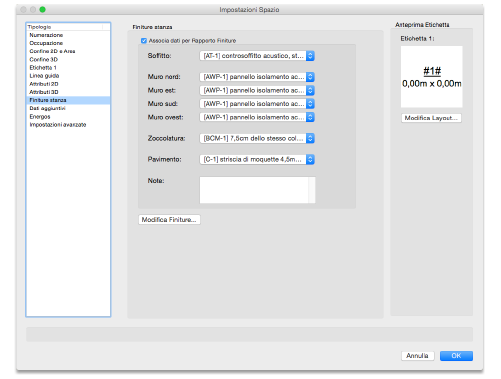Select Finiture stanza list item

click(68, 100)
